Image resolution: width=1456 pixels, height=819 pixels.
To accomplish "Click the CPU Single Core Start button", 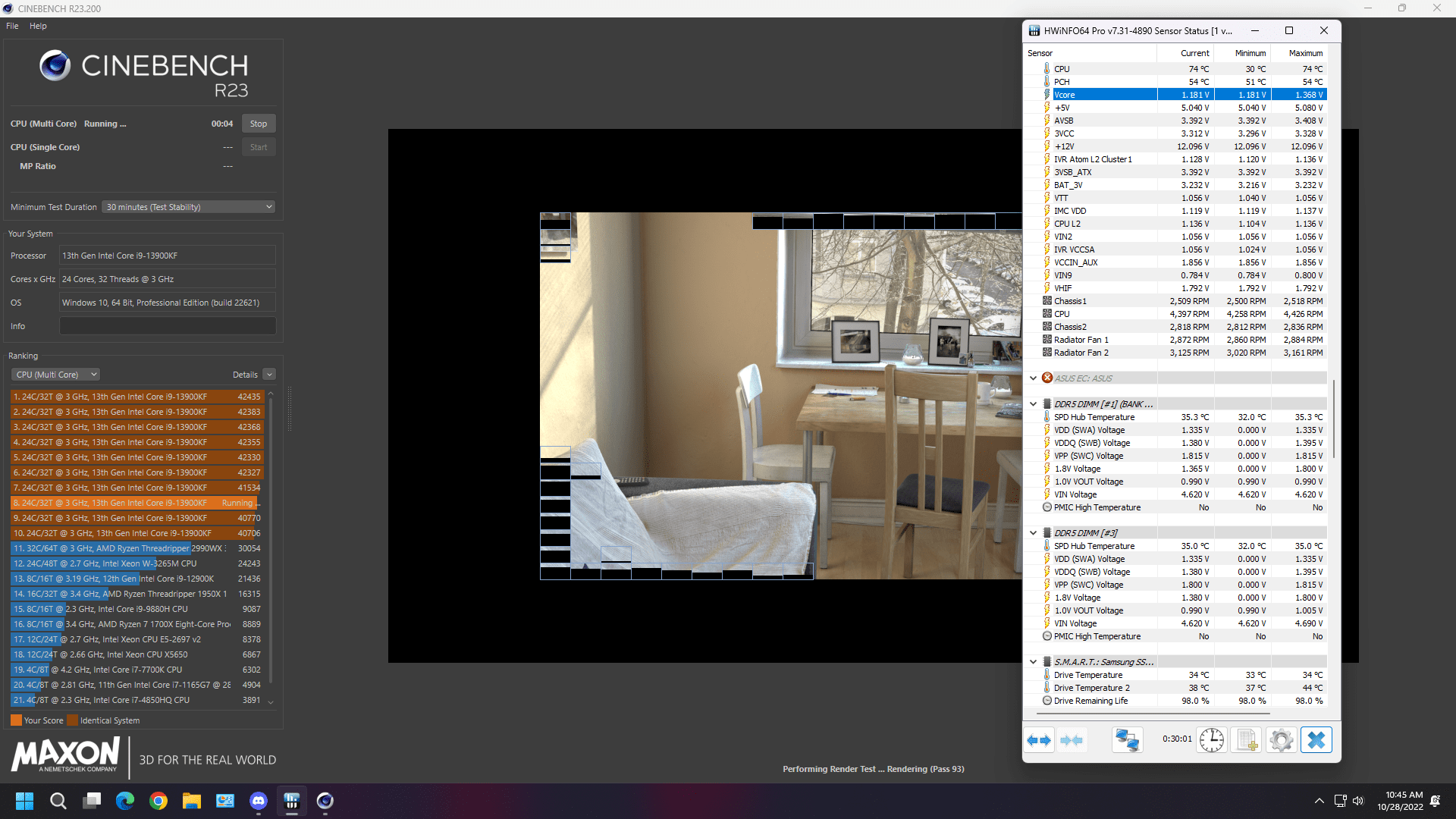I will [x=259, y=147].
